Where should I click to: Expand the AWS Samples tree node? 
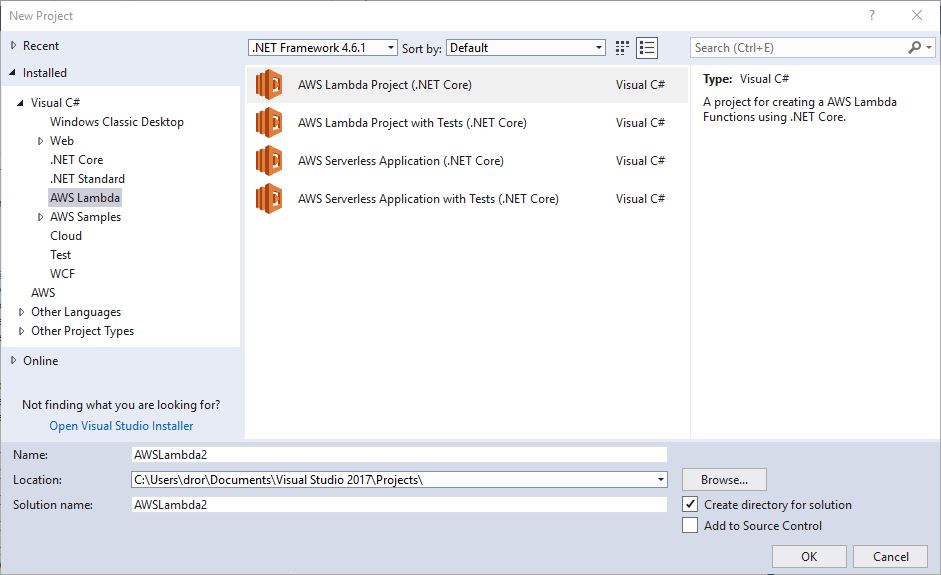tap(40, 217)
